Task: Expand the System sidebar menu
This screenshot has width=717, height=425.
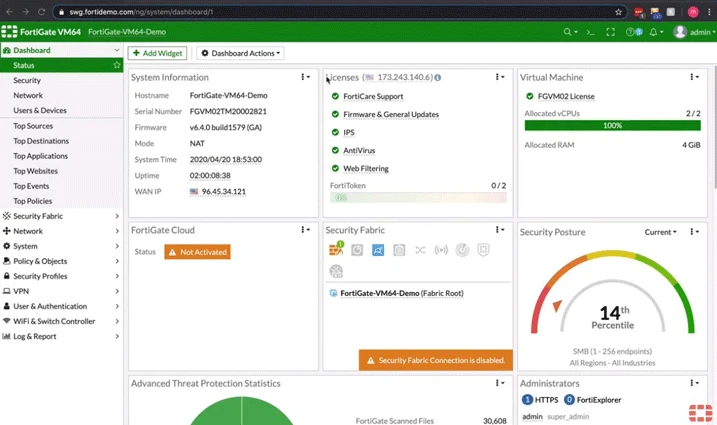Action: click(61, 246)
